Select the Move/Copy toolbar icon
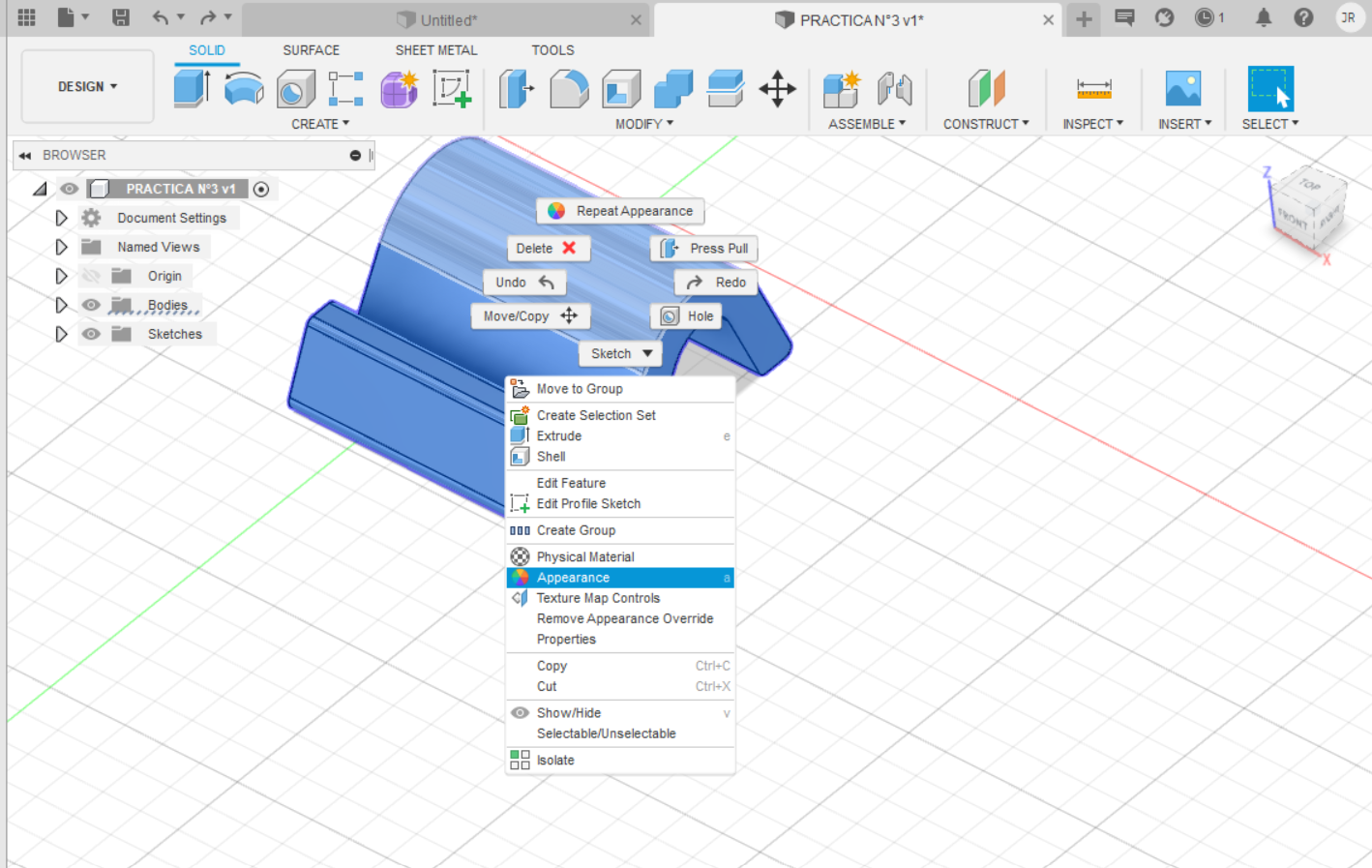 coord(777,89)
